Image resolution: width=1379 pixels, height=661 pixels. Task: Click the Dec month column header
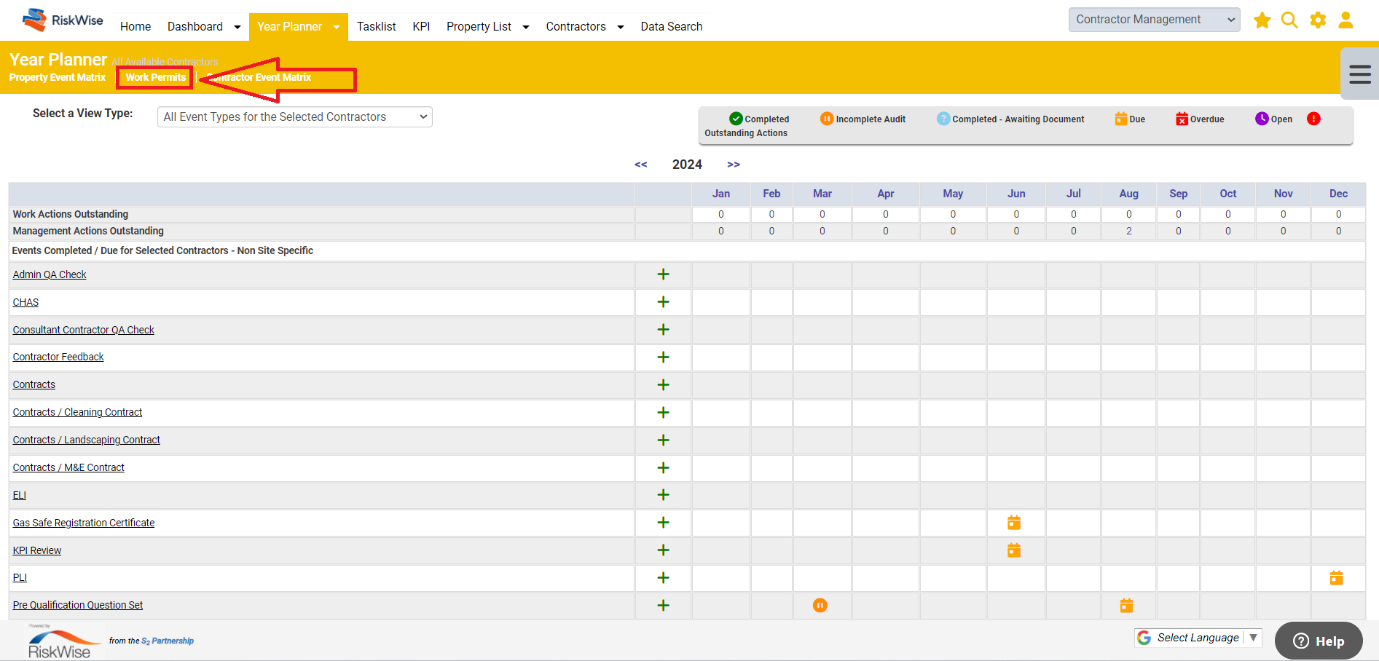point(1338,194)
